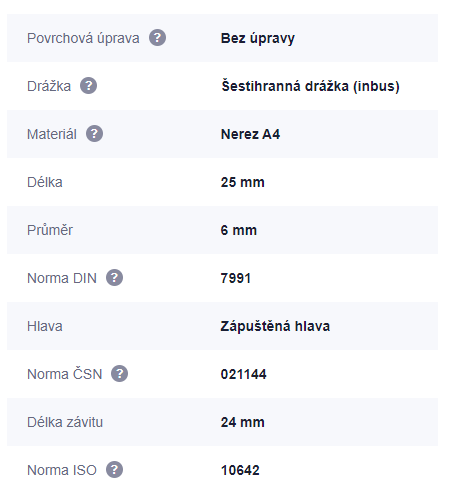Click the help icon beside Povrchová úprava
Viewport: 452px width, 493px height.
[x=157, y=38]
